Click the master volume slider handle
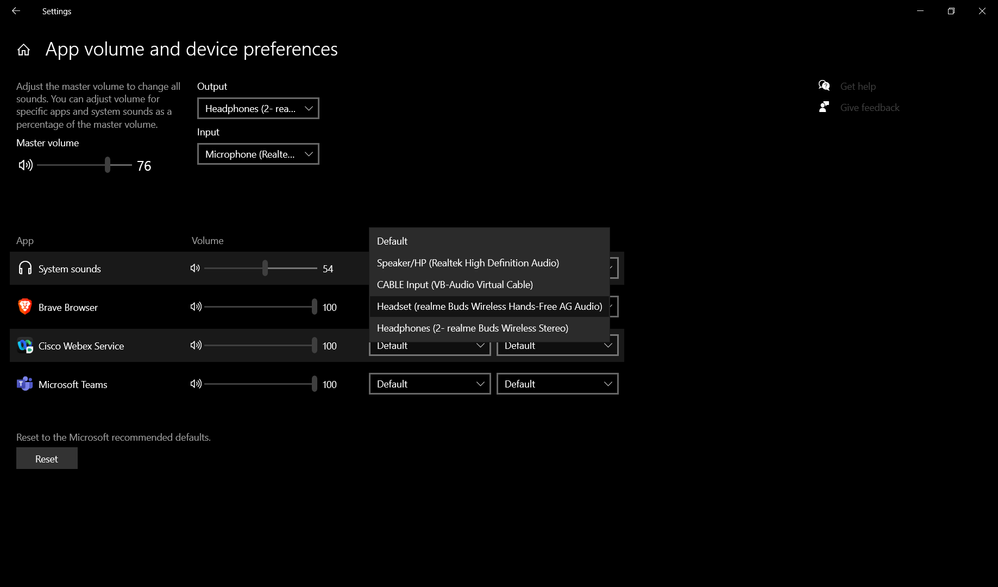The width and height of the screenshot is (998, 587). tap(108, 166)
